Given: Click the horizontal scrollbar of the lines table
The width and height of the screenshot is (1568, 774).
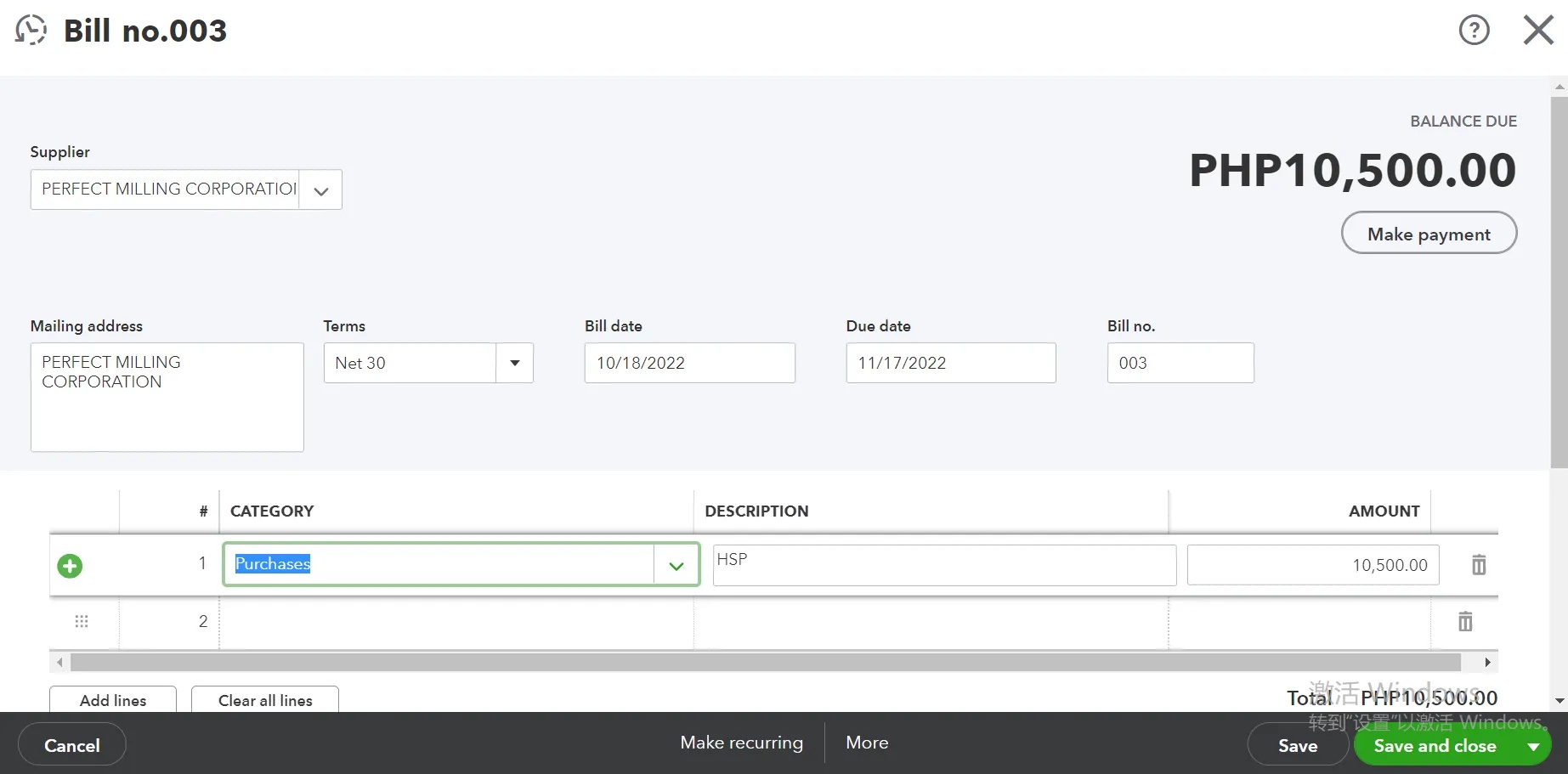Looking at the screenshot, I should tap(765, 662).
